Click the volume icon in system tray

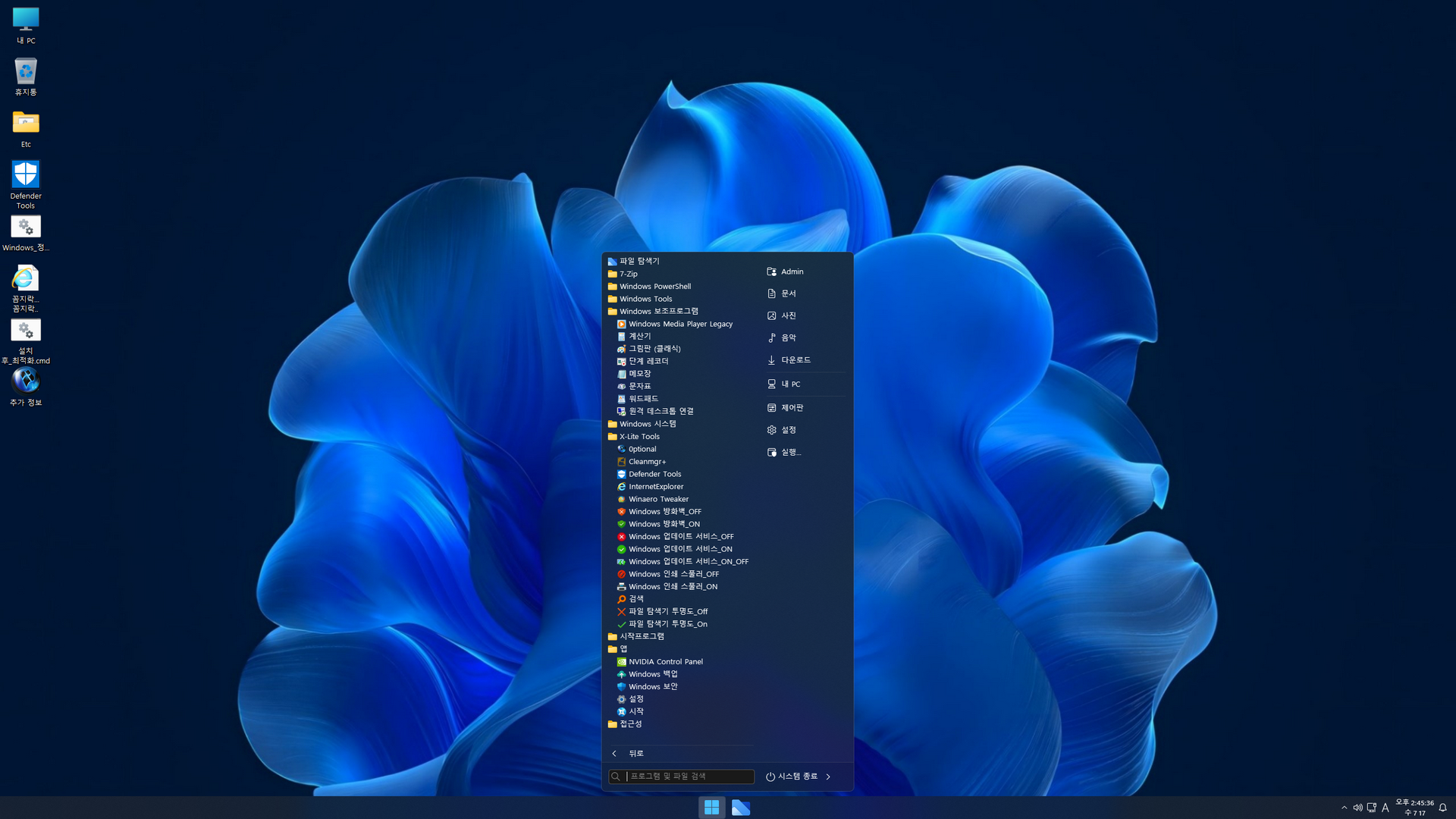coord(1357,808)
